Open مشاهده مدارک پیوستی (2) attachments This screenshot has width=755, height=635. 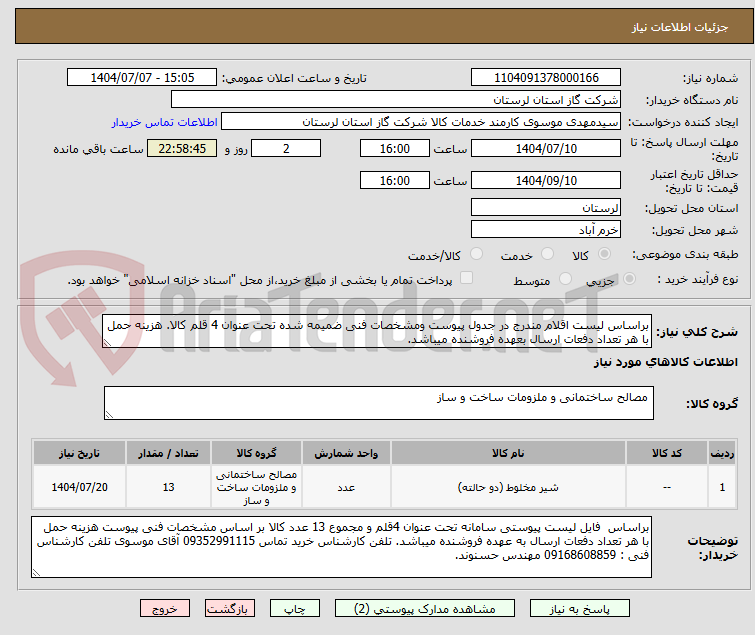425,609
